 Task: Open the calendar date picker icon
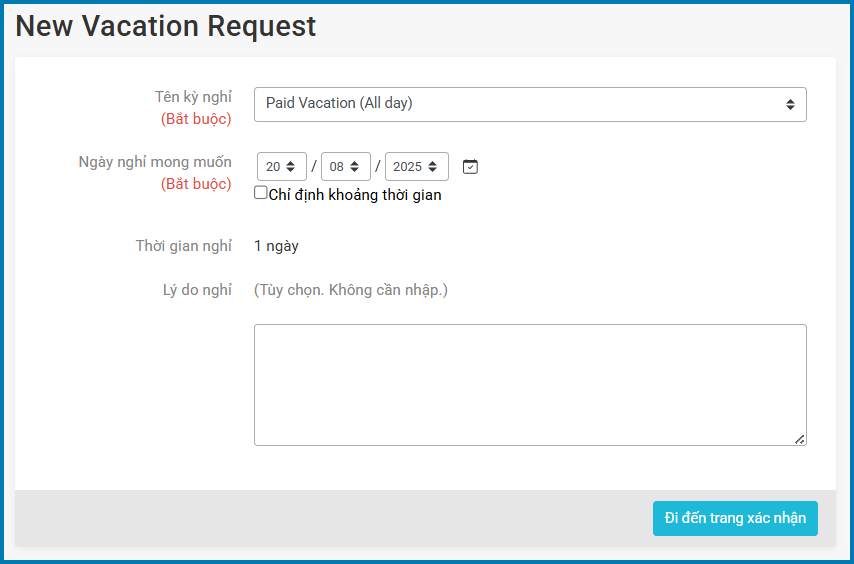(x=470, y=167)
